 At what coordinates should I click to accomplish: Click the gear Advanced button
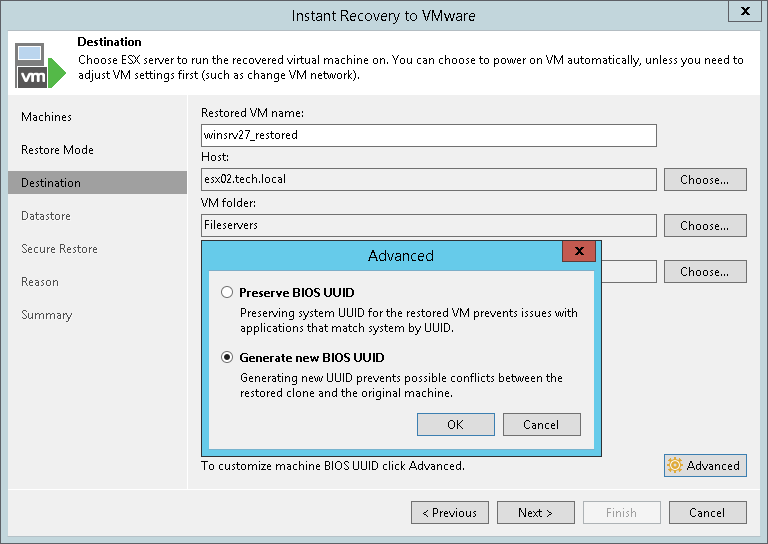[x=704, y=465]
